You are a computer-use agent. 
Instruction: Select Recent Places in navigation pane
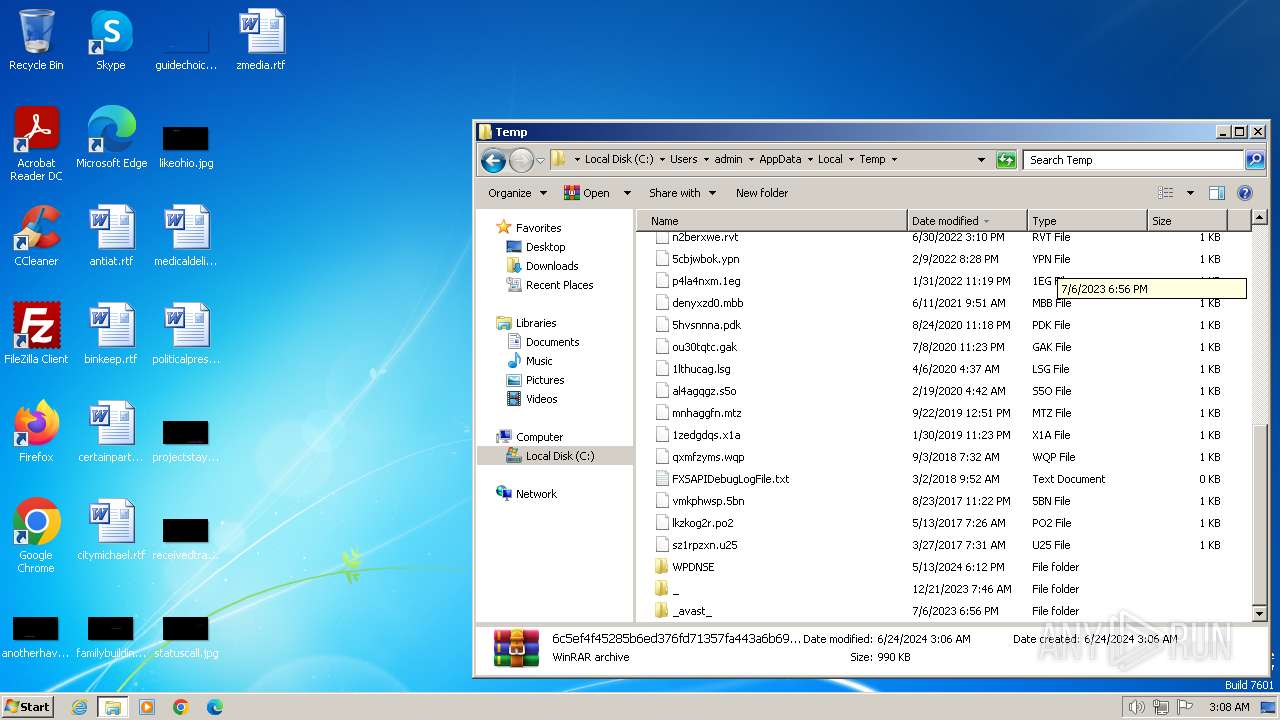559,285
